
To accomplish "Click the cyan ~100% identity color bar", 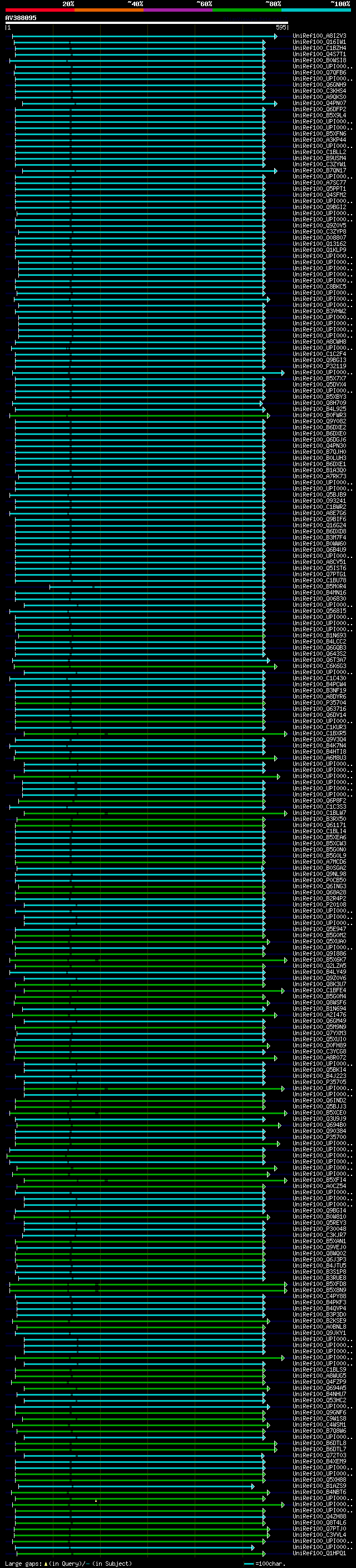I will tap(316, 10).
